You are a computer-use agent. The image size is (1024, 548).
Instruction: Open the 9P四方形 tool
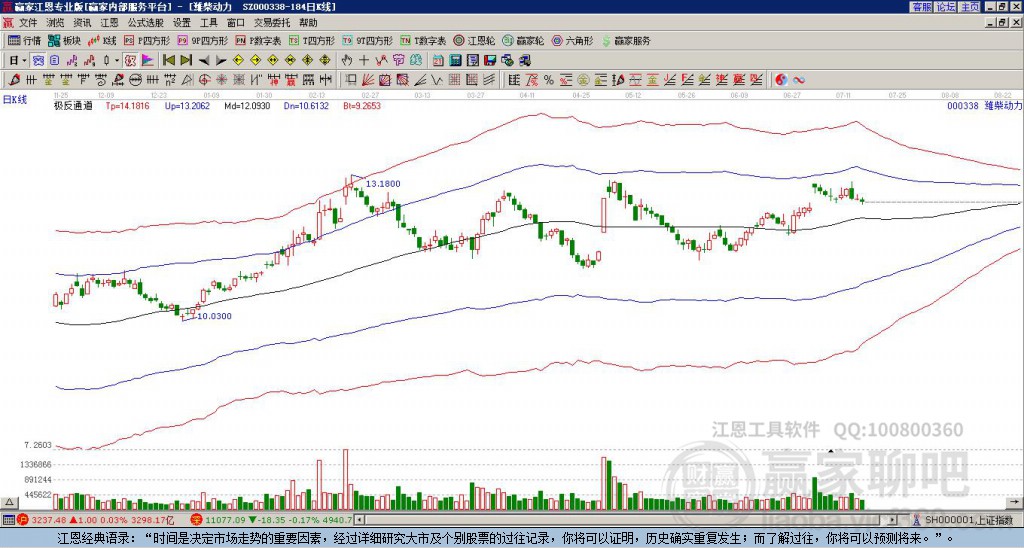(x=202, y=40)
